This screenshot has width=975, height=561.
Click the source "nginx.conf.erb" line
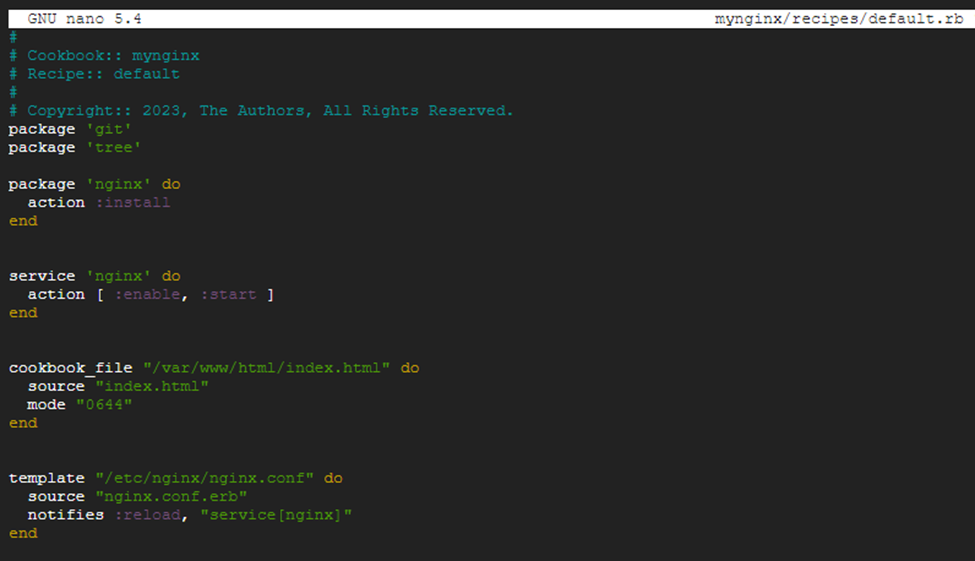[x=137, y=496]
